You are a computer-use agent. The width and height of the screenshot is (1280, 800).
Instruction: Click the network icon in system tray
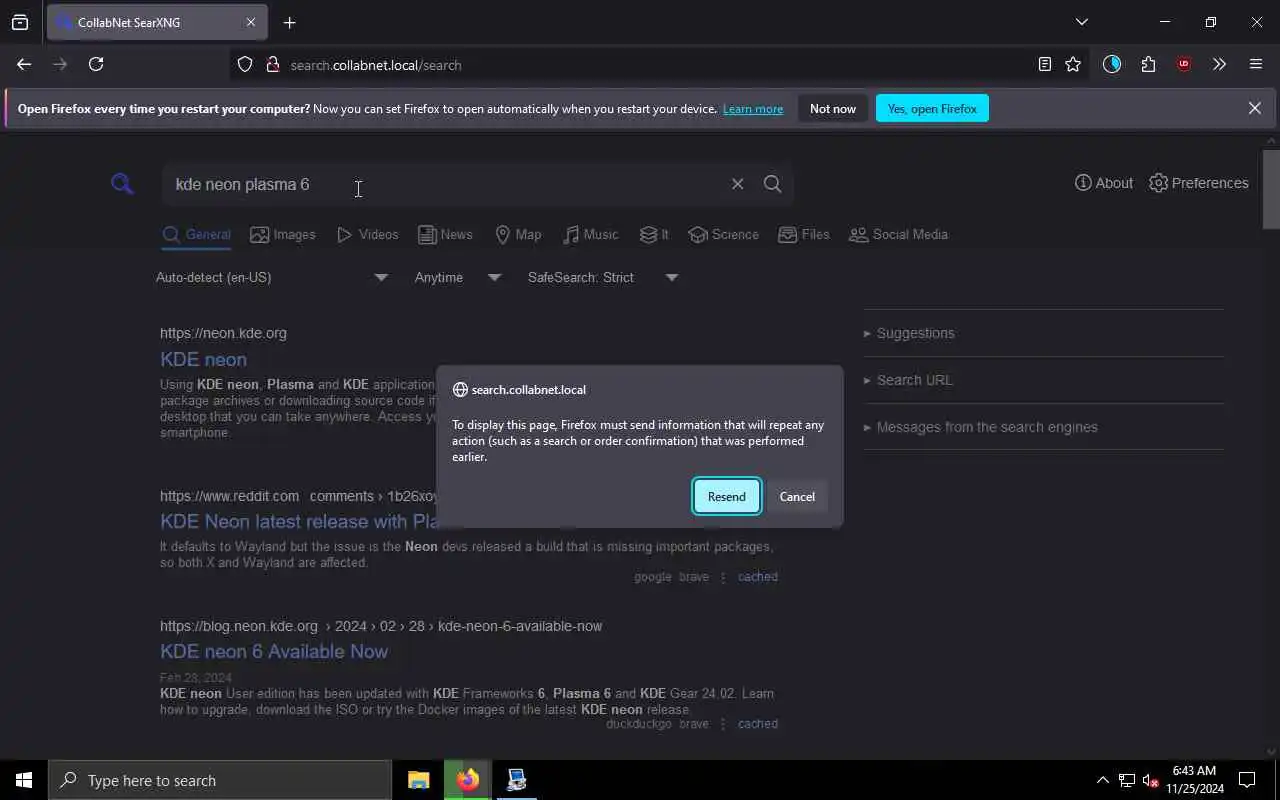click(x=1127, y=780)
